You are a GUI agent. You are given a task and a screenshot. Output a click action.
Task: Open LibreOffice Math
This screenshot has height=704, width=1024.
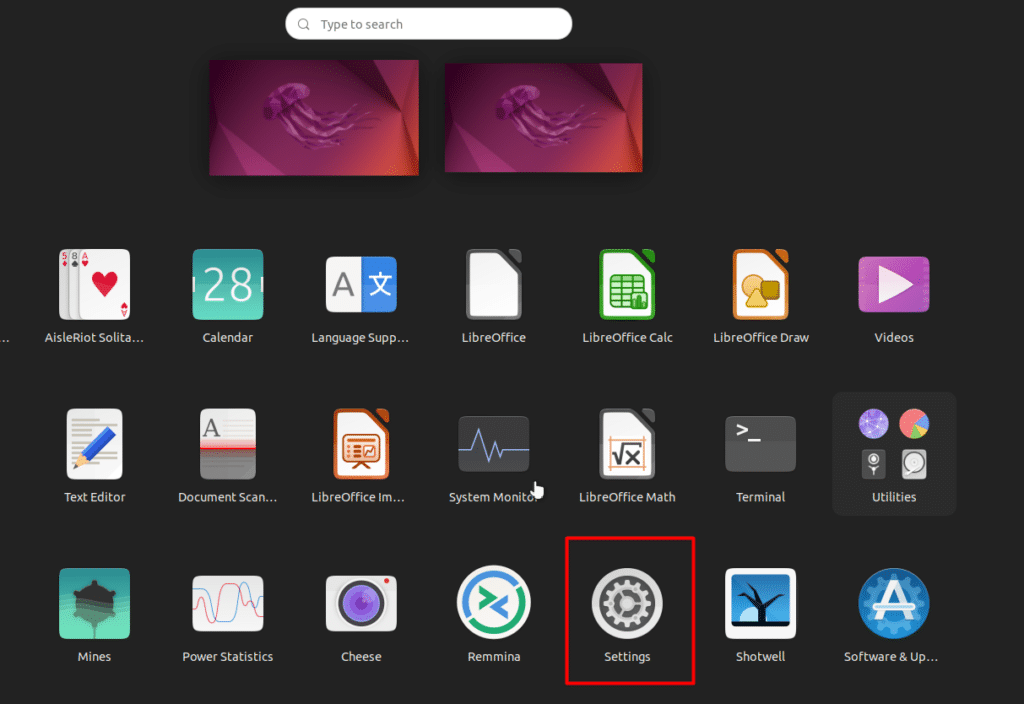[627, 443]
